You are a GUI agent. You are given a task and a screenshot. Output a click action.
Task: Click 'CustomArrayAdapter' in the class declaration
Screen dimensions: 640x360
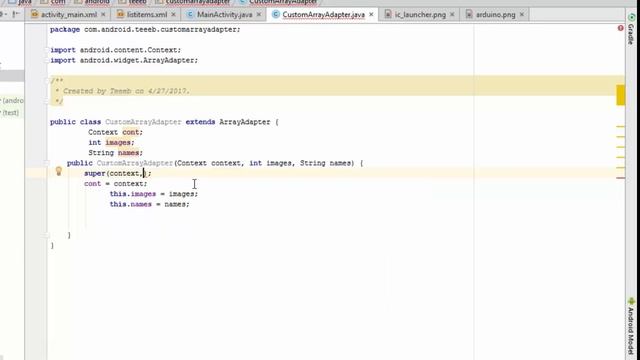coord(143,122)
